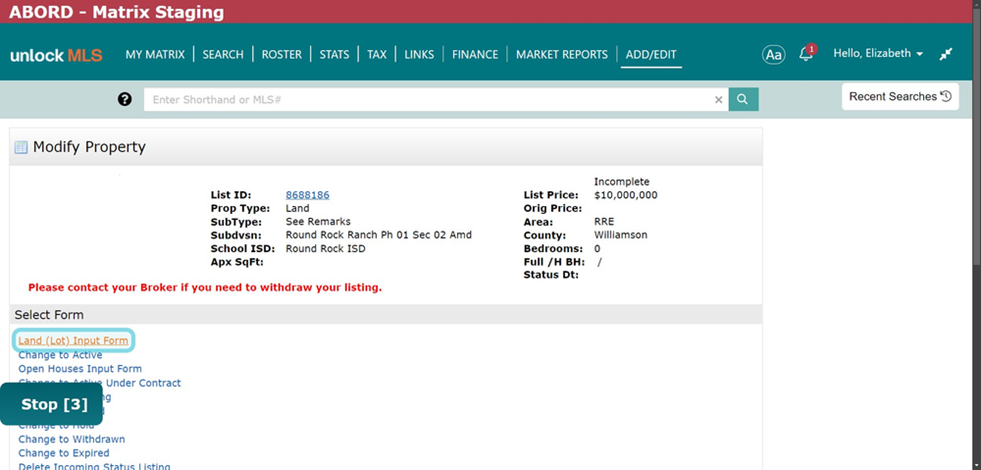Click the Modify Property grid icon
This screenshot has width=981, height=470.
click(x=21, y=148)
